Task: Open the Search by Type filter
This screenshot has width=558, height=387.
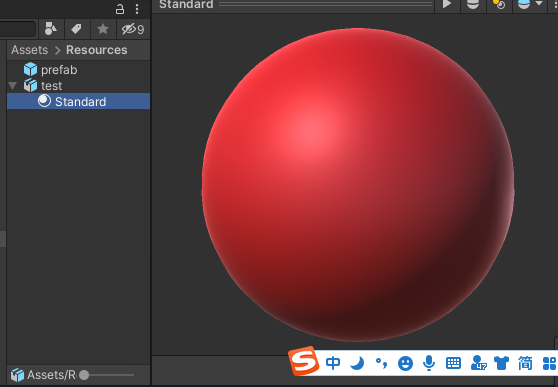Action: tap(51, 29)
